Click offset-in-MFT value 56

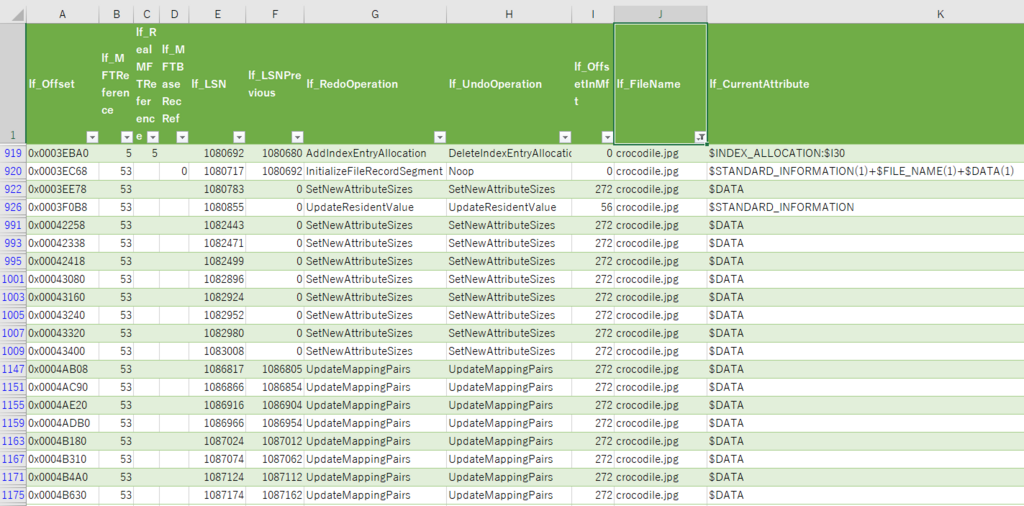click(x=593, y=207)
